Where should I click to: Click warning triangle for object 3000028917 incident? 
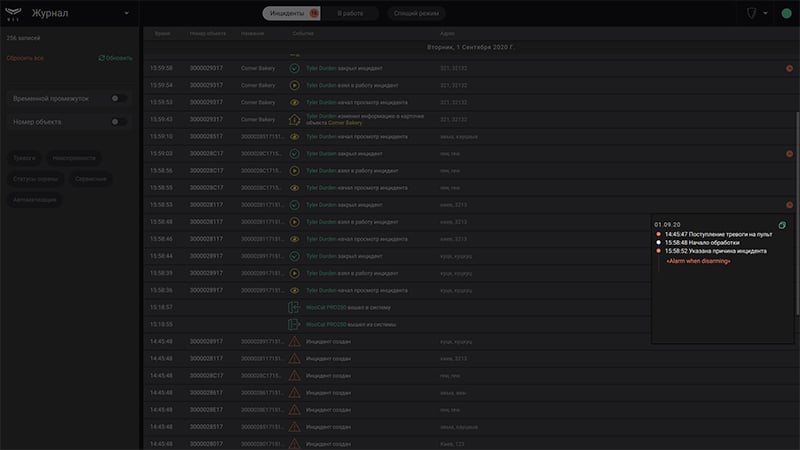[x=294, y=341]
